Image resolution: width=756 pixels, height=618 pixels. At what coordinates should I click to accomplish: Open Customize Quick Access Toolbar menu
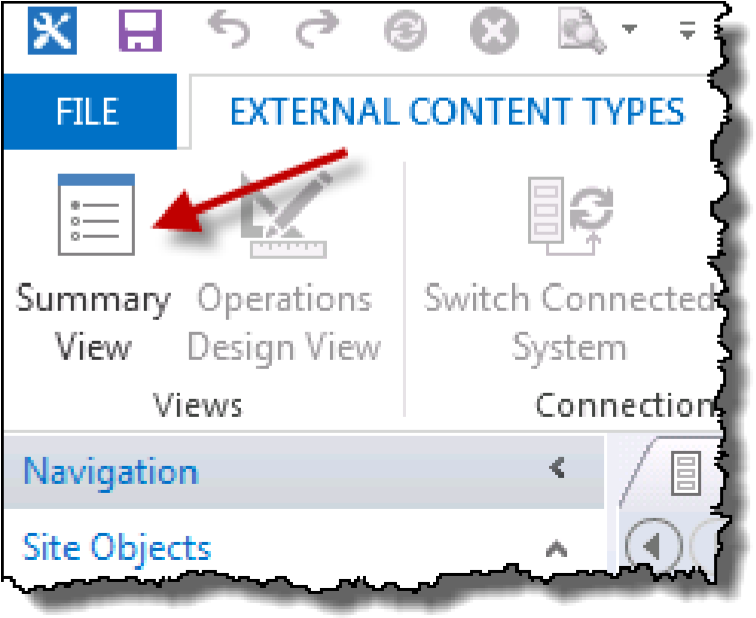tap(688, 30)
